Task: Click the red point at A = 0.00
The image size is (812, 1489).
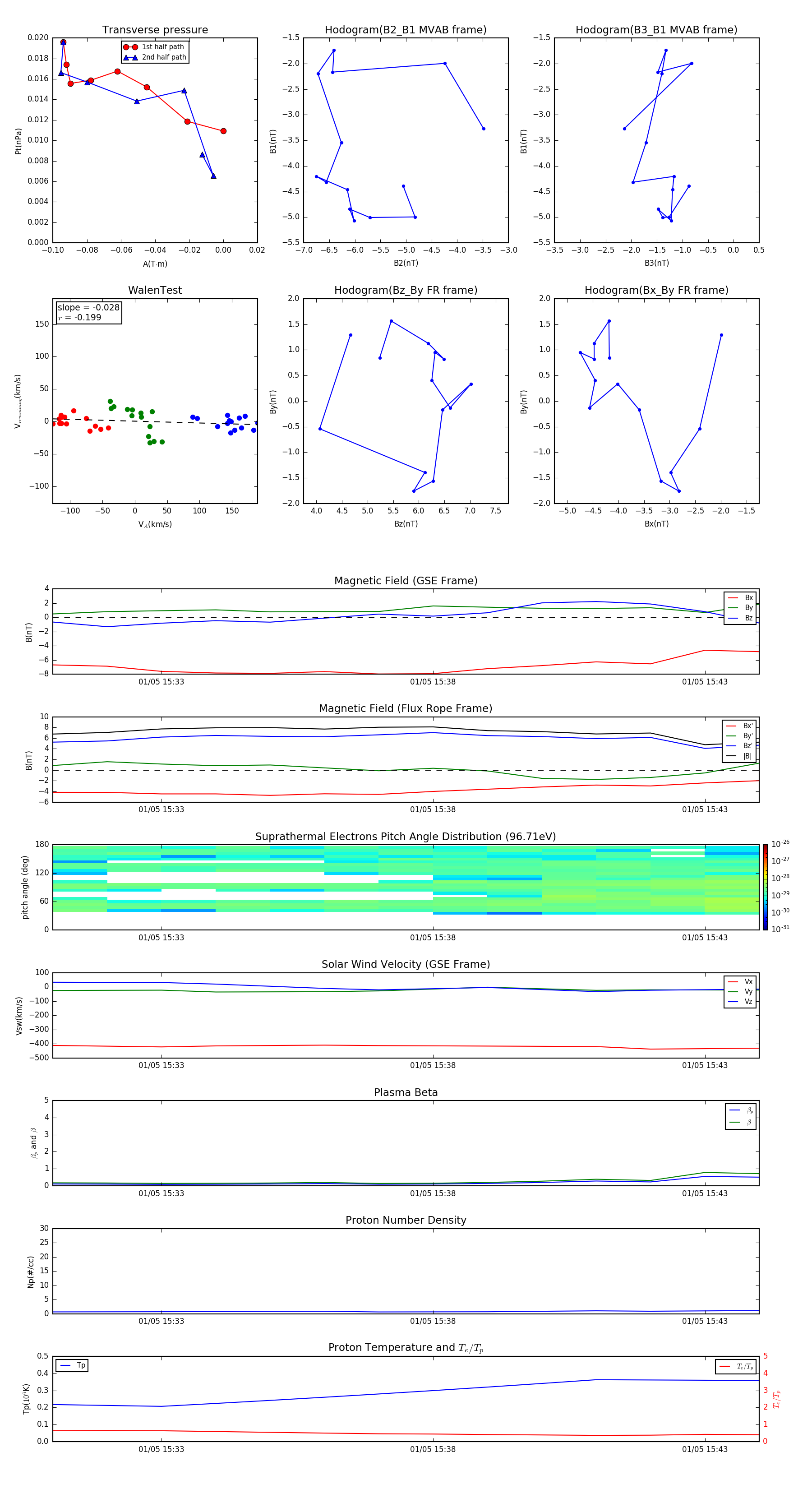Action: [x=224, y=131]
